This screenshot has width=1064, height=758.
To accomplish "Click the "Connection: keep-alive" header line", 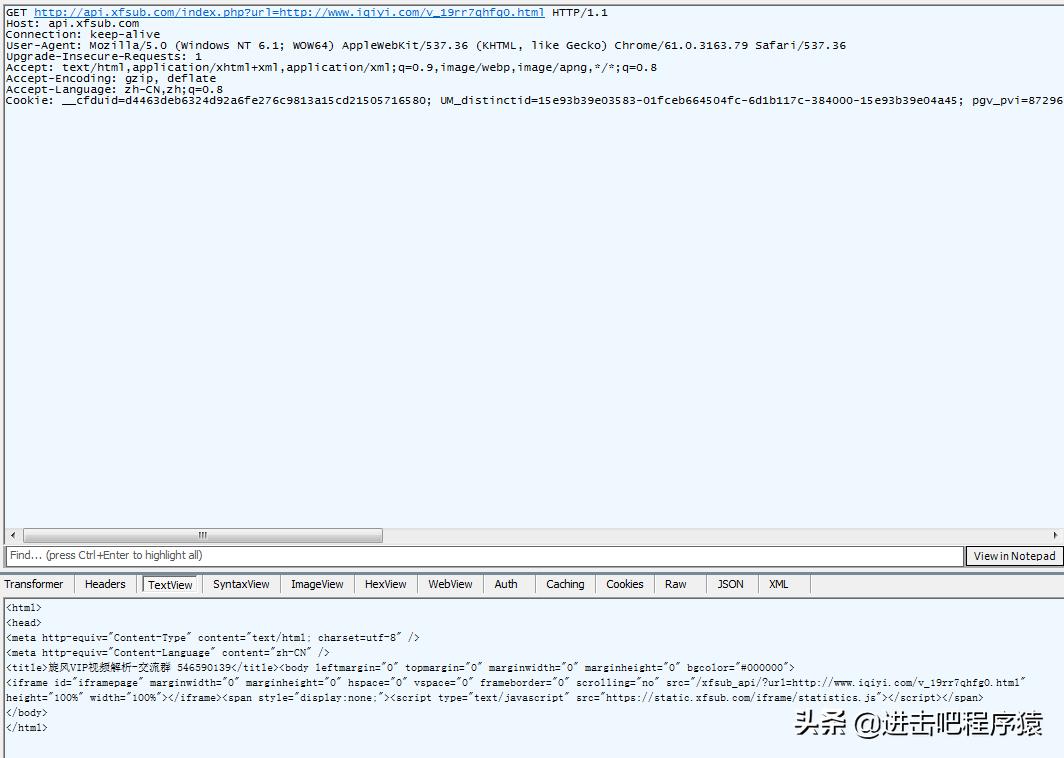I will (83, 35).
